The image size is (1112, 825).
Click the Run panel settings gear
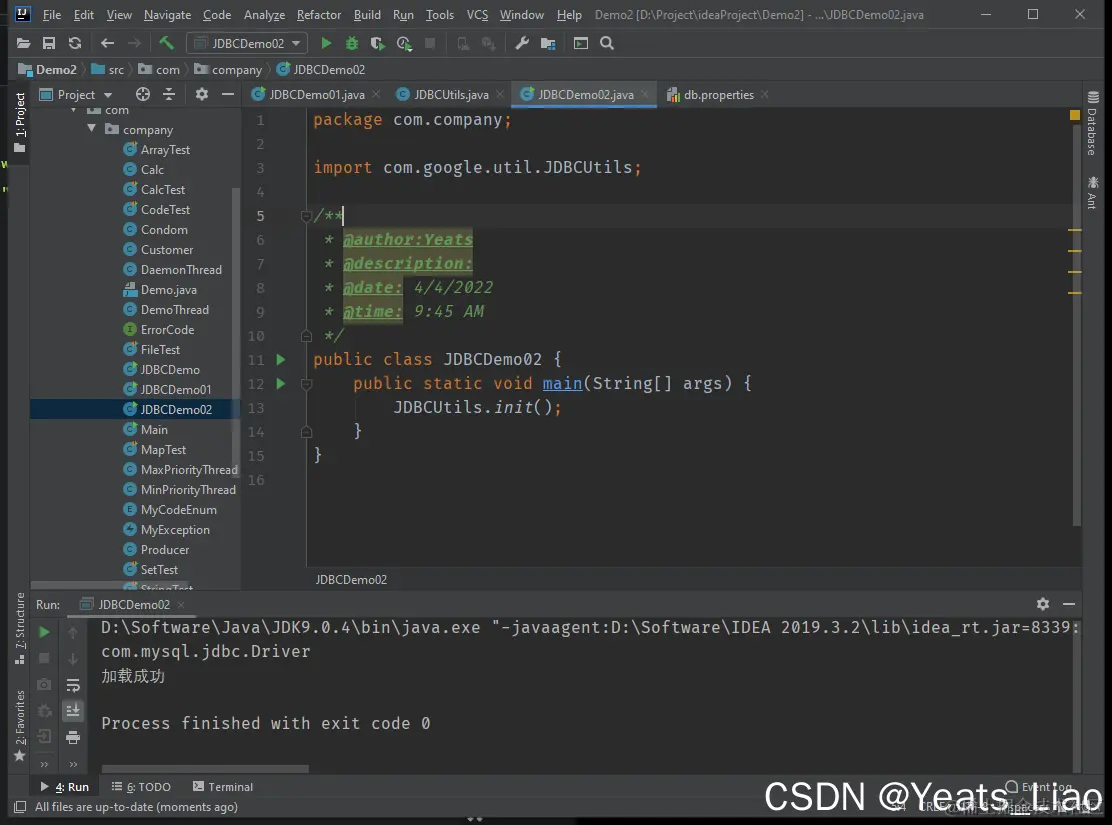coord(1042,604)
